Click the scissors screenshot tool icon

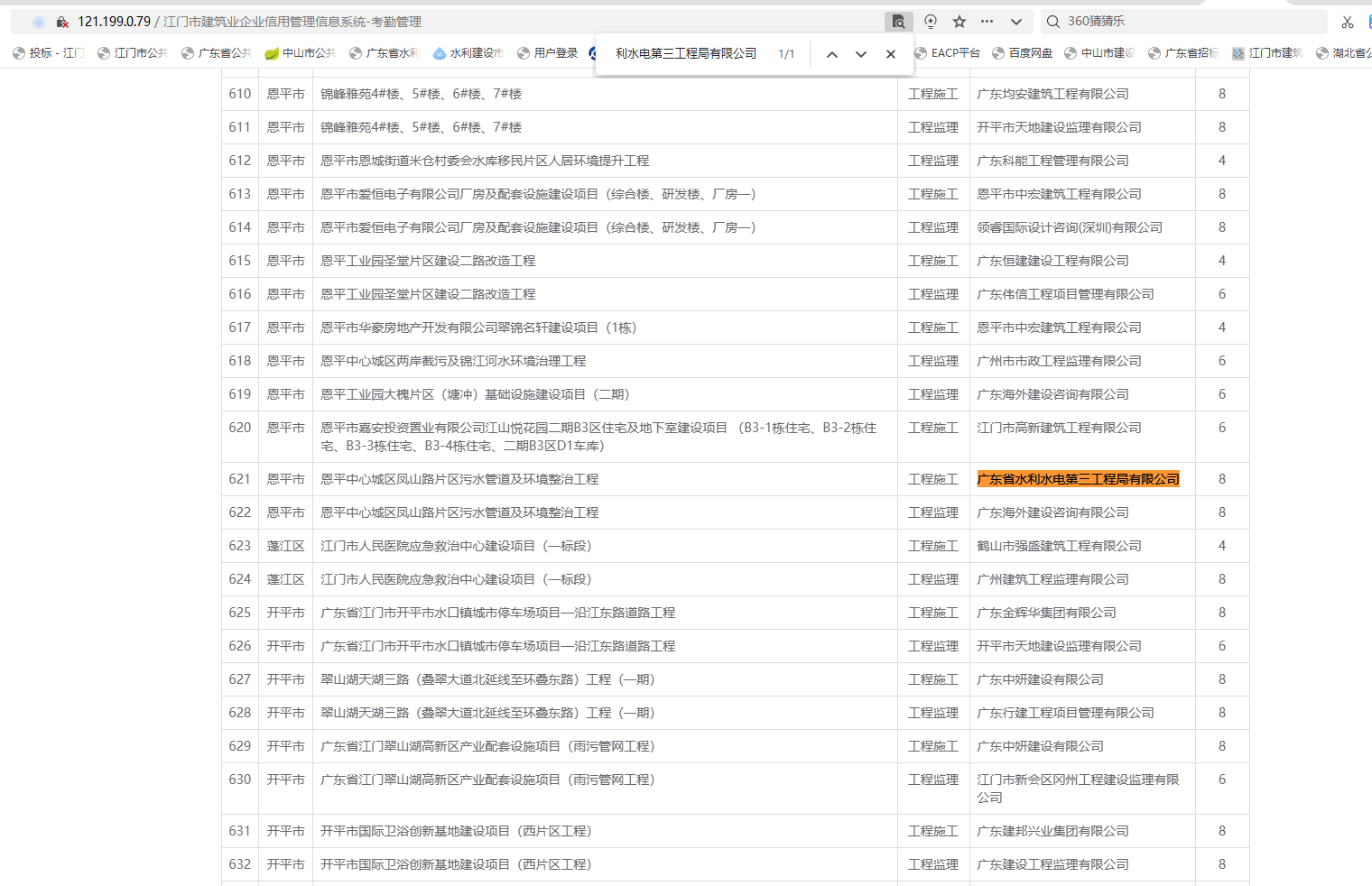1347,22
